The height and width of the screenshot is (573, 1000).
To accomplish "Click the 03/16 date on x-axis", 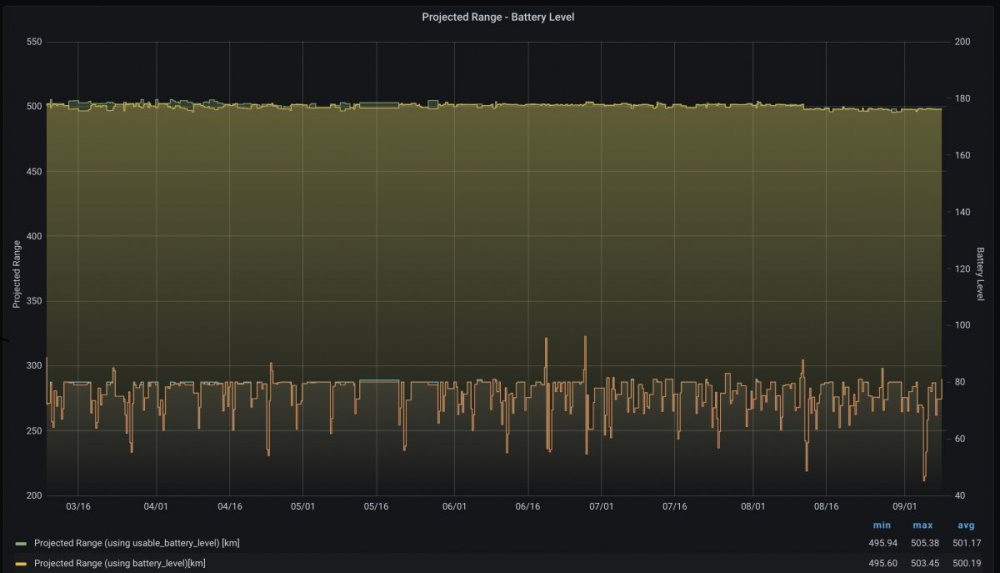I will pyautogui.click(x=80, y=506).
